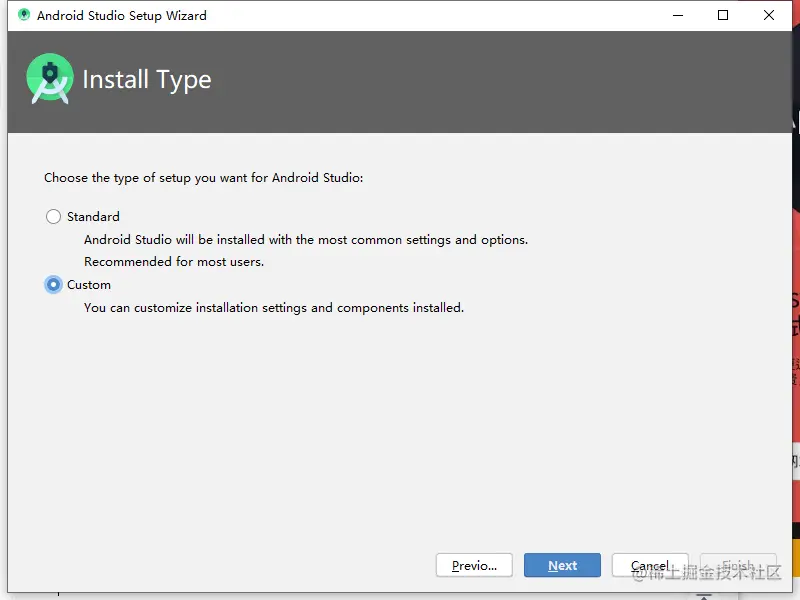This screenshot has height=600, width=800.
Task: Maximize the Setup Wizard window
Action: pyautogui.click(x=723, y=15)
